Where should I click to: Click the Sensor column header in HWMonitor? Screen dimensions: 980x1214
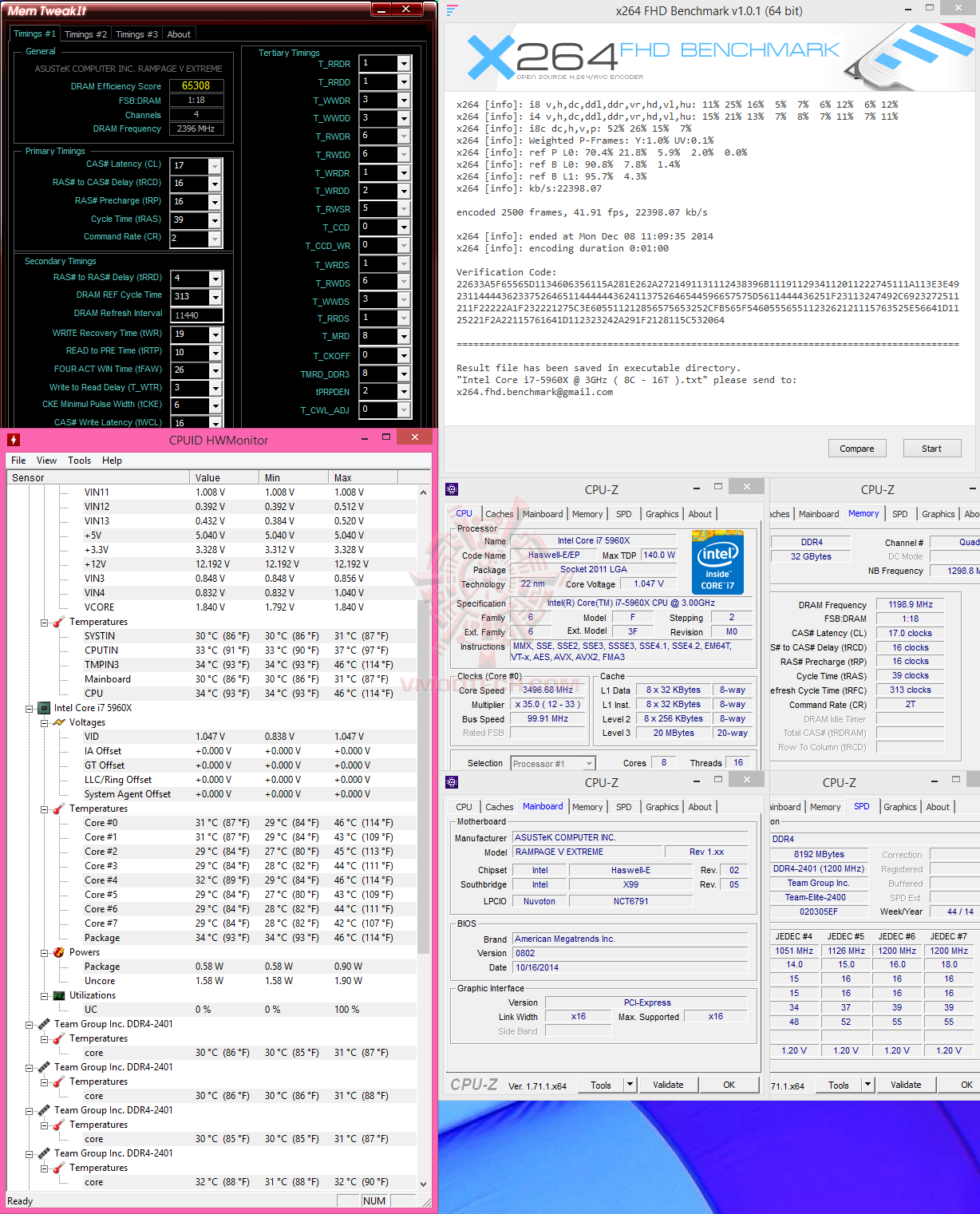coord(99,477)
